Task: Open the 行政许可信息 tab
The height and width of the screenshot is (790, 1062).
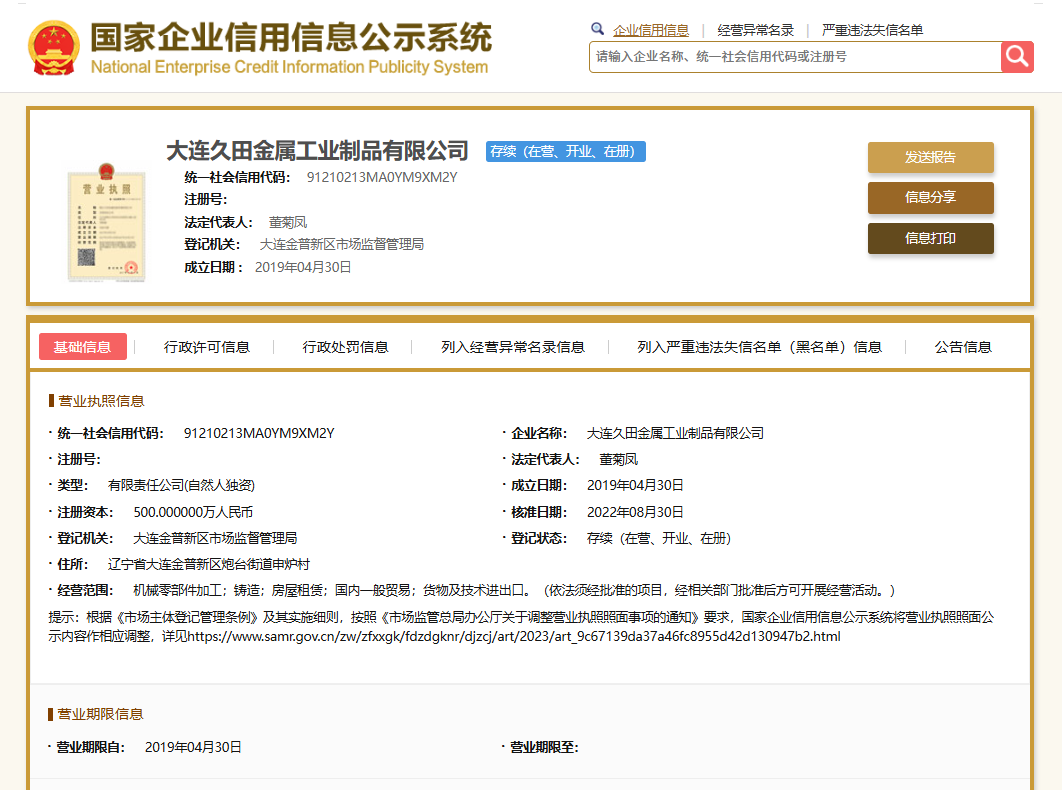Action: [x=207, y=347]
